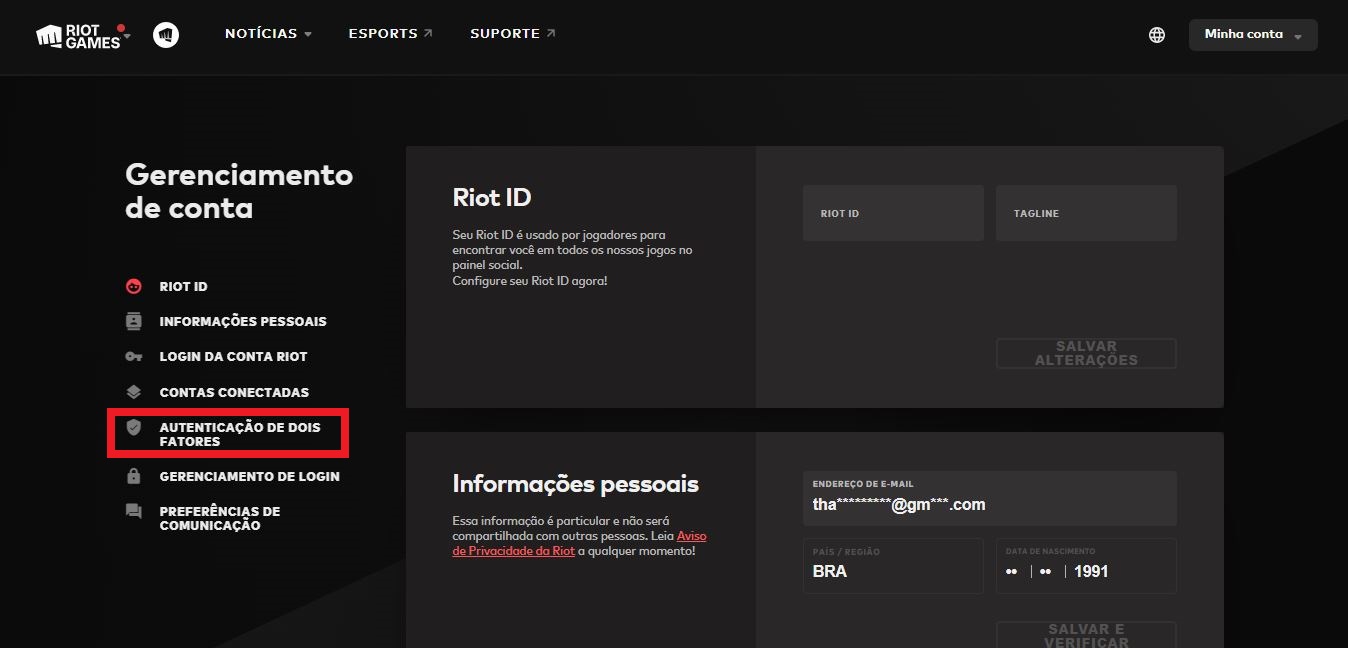Open the ESPORTS menu item
Viewport: 1348px width, 648px height.
click(383, 33)
